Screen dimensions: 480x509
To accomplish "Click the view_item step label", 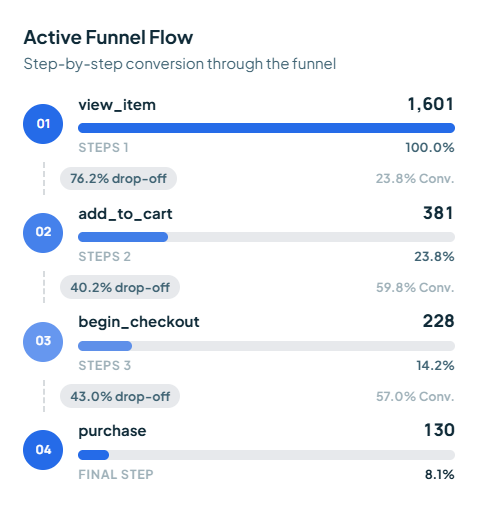I will point(117,105).
